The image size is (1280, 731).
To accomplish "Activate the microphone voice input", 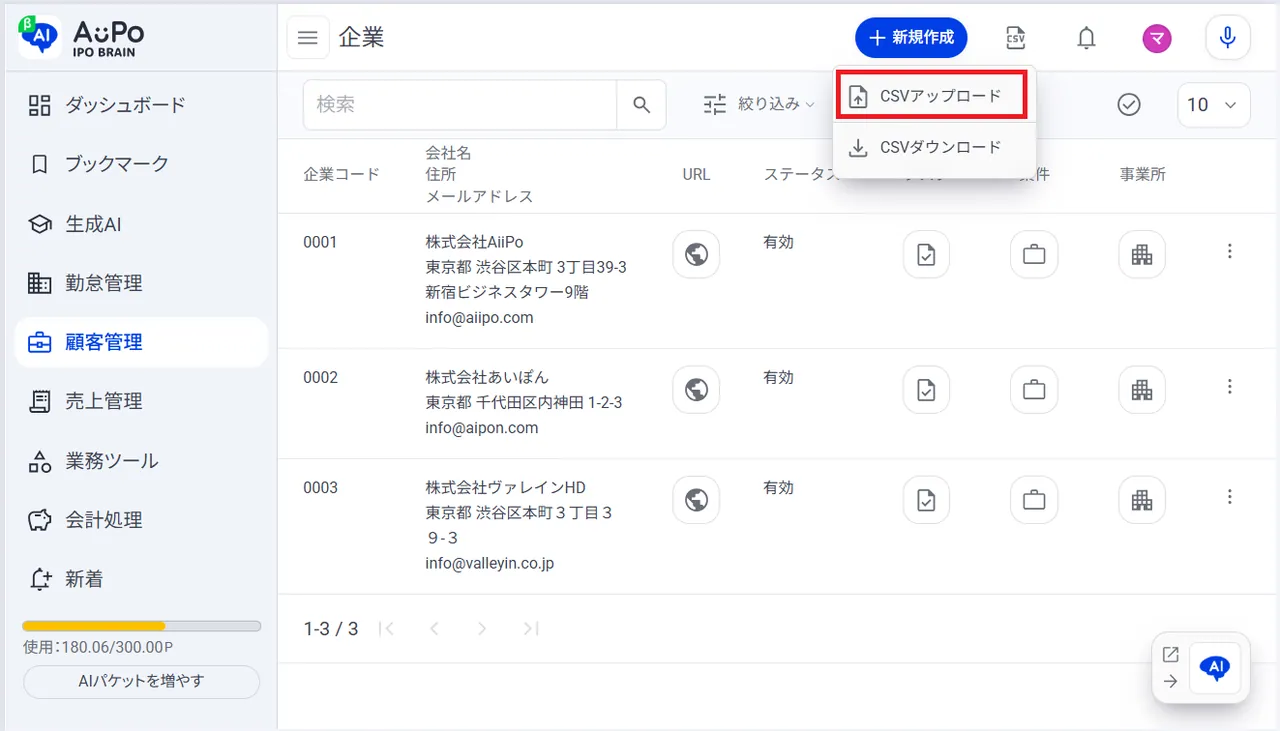I will click(1228, 38).
